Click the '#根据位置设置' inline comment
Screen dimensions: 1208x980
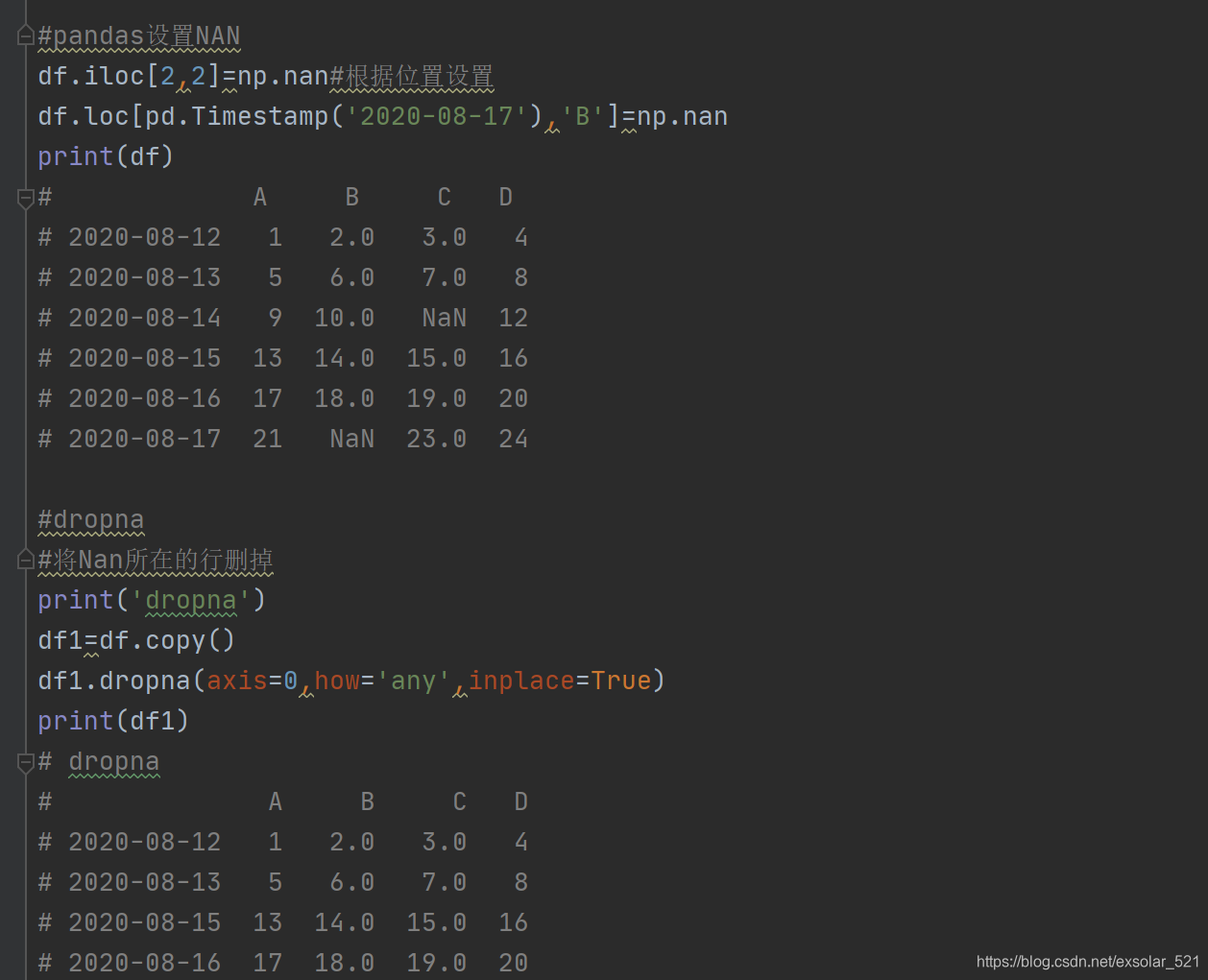click(x=412, y=77)
